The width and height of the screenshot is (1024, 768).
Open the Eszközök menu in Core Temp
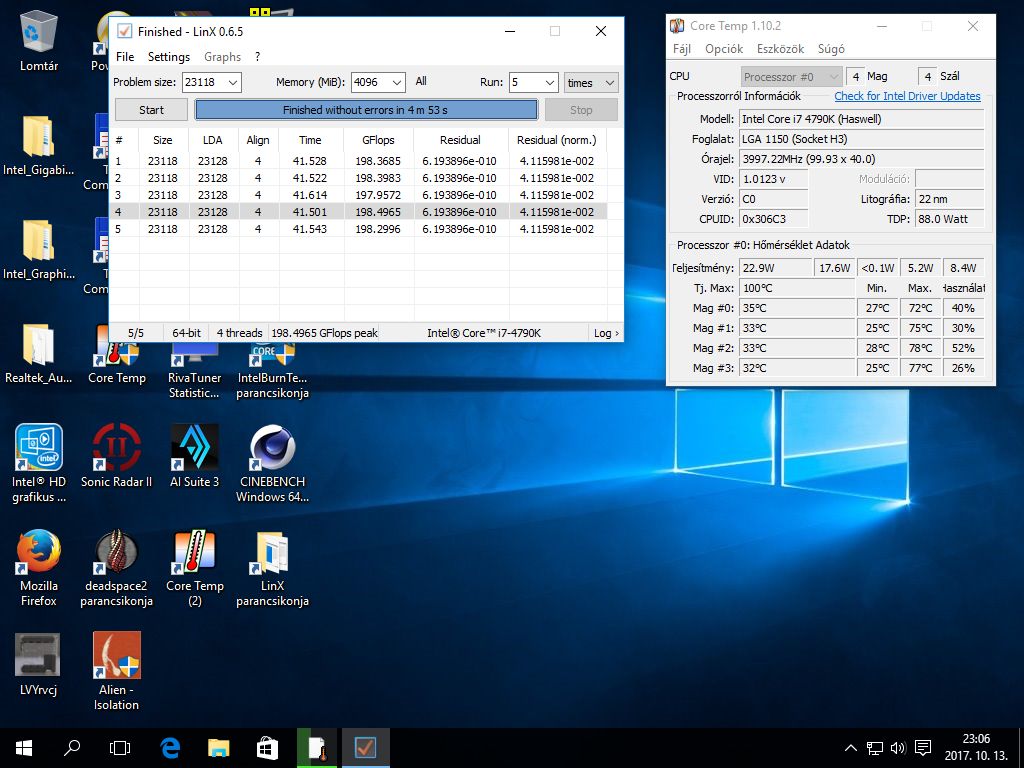click(780, 49)
